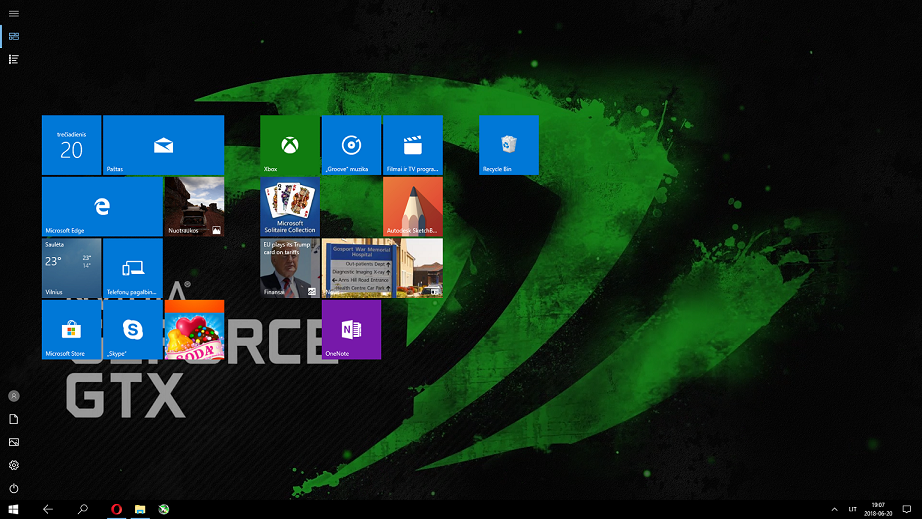
Task: Open the Vilnius weather tile
Action: [x=71, y=268]
